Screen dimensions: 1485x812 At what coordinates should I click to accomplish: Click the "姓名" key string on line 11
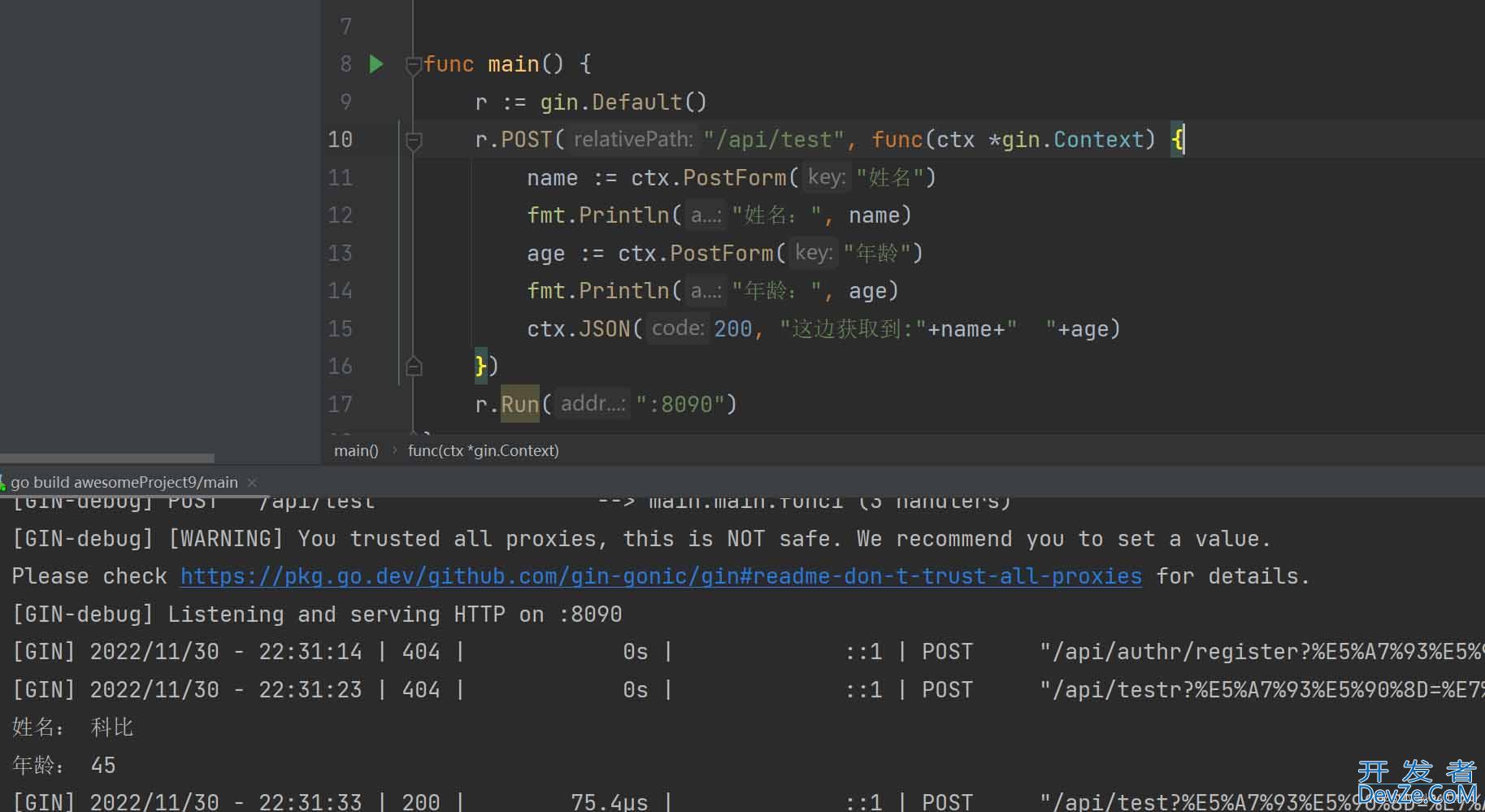890,178
